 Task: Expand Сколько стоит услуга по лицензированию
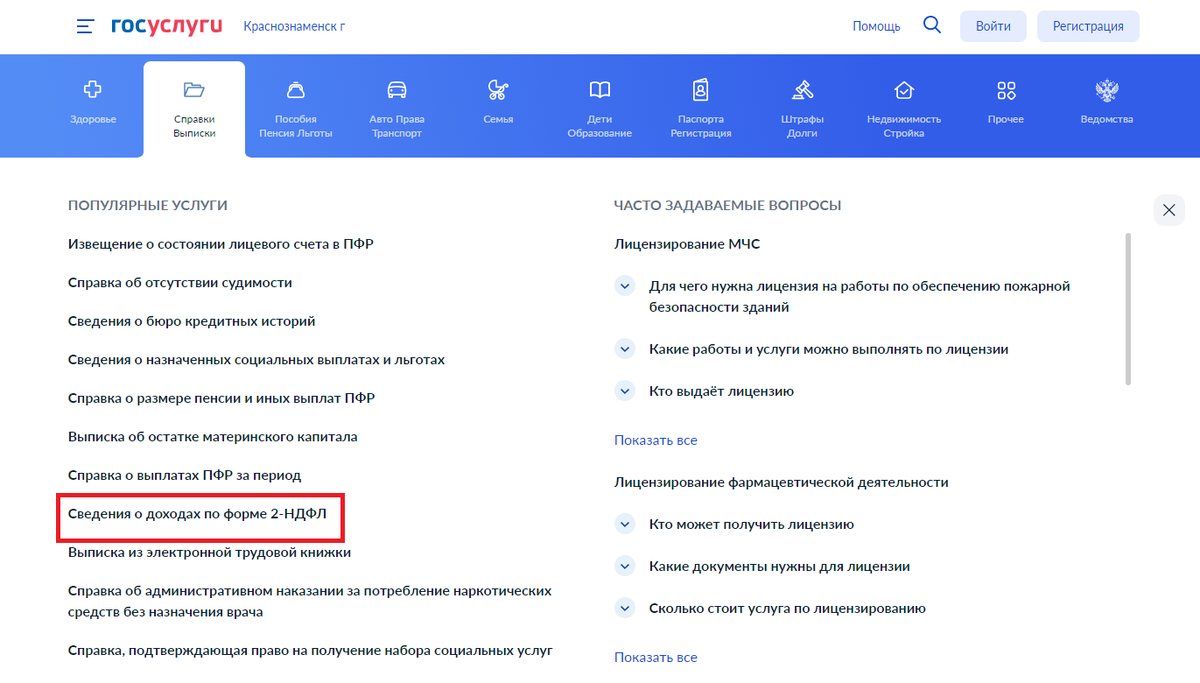click(624, 607)
